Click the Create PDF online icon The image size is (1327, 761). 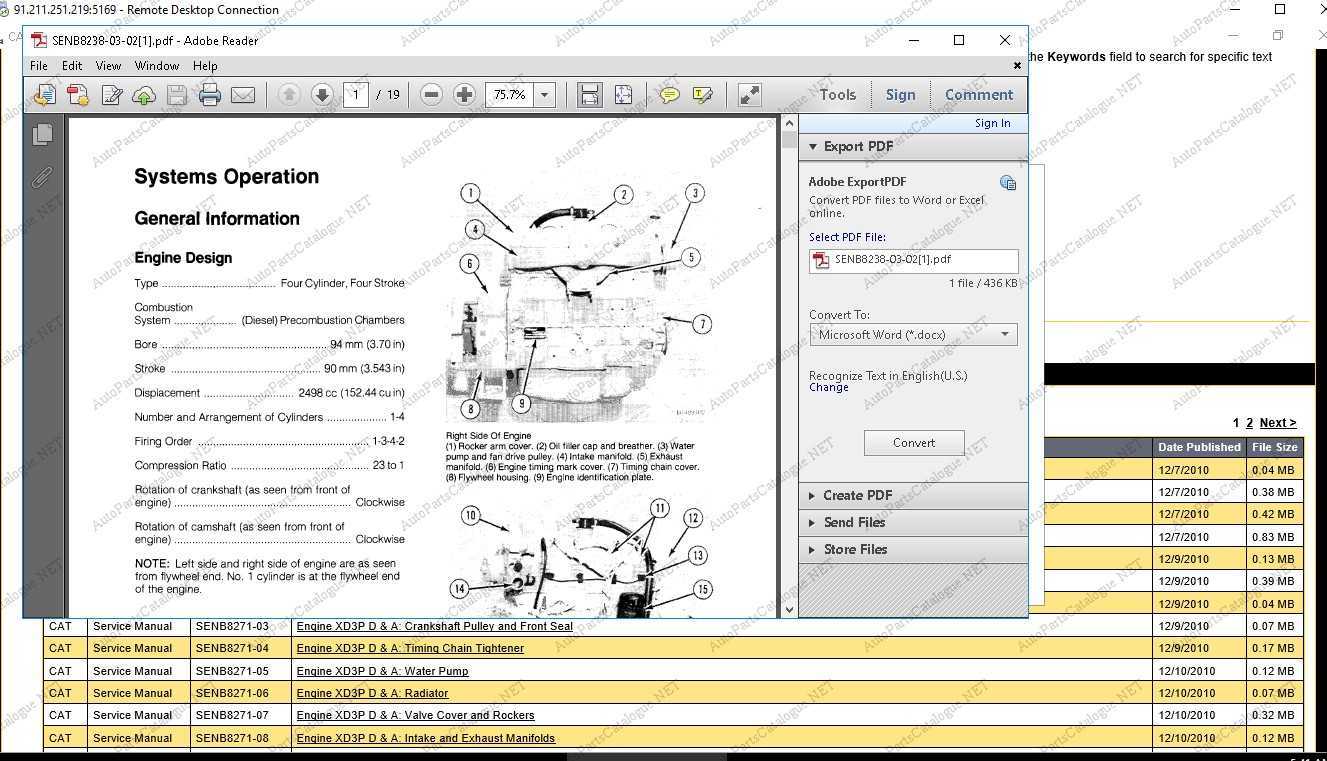coord(78,95)
